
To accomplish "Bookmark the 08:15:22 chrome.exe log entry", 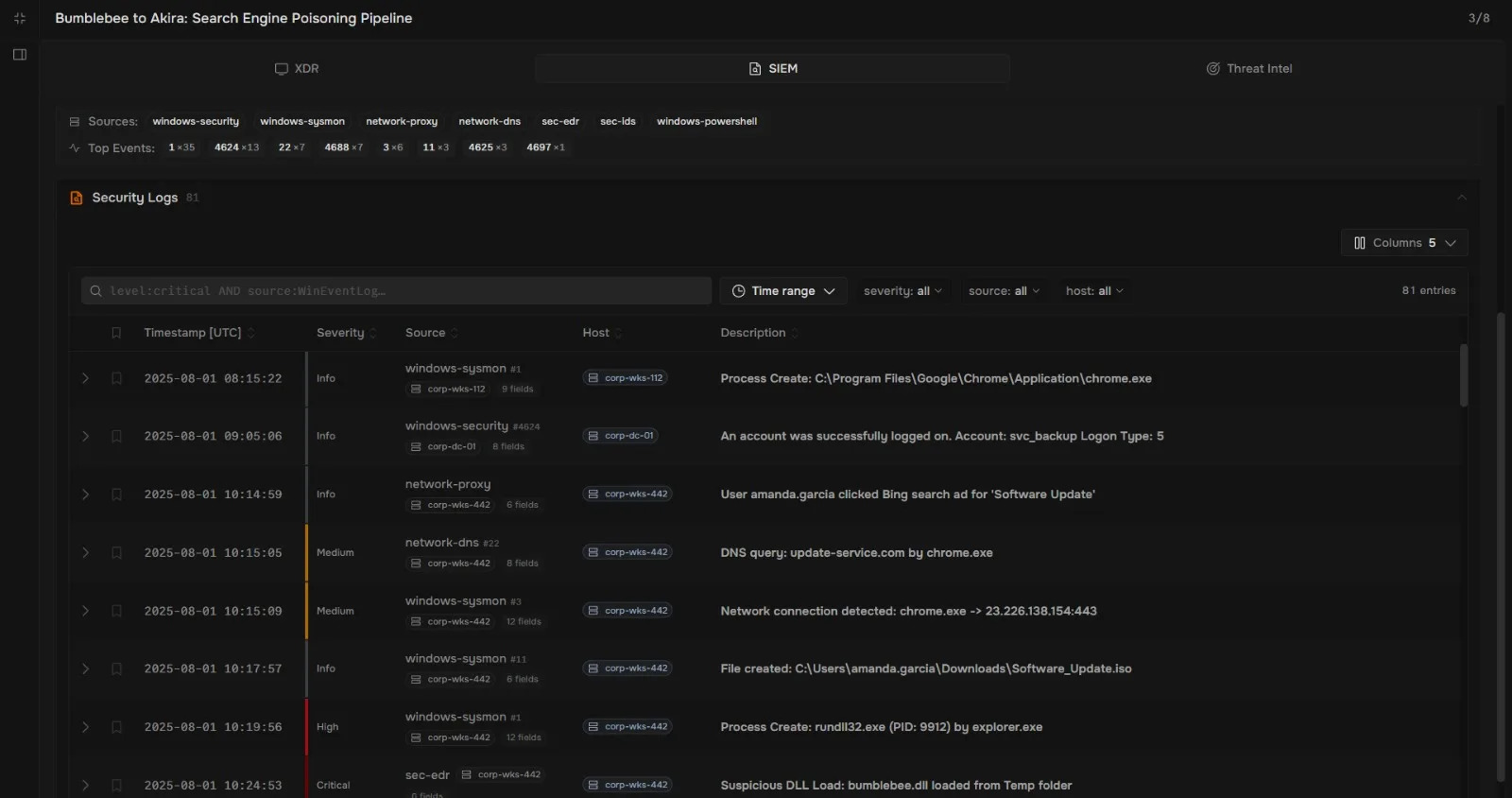I will (x=116, y=378).
